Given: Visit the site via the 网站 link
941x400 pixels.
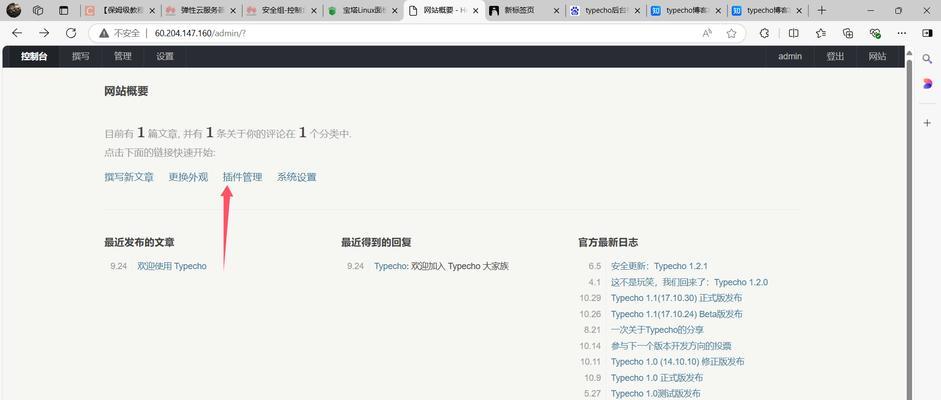Looking at the screenshot, I should click(877, 56).
